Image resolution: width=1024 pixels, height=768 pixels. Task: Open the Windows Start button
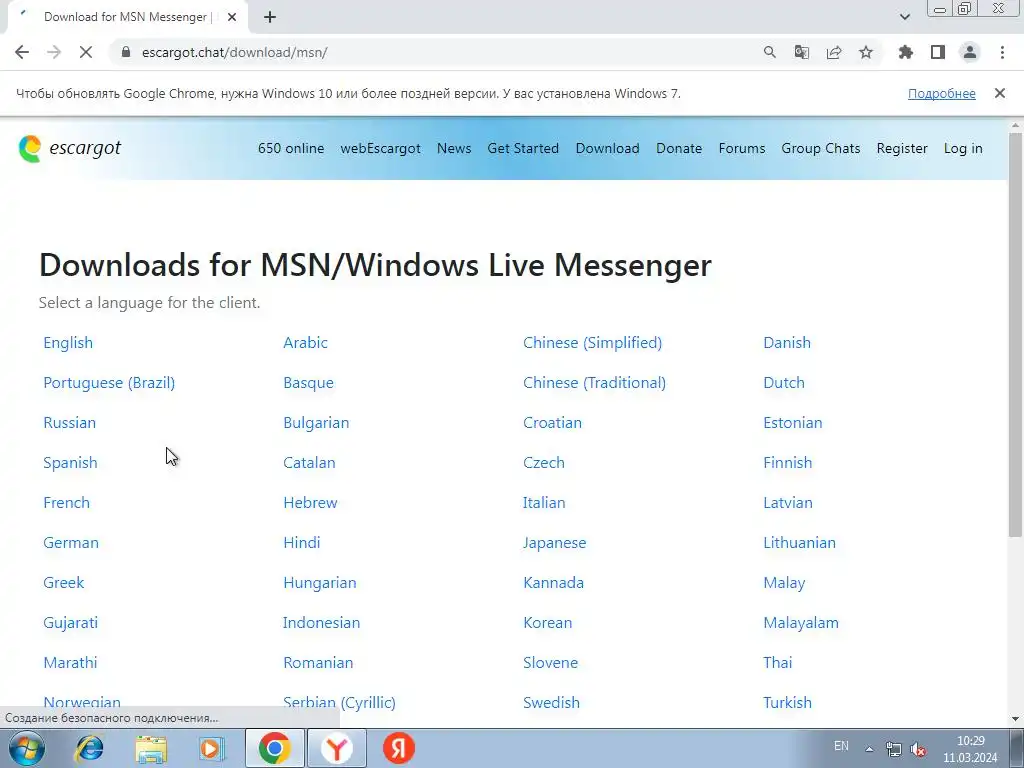point(27,748)
